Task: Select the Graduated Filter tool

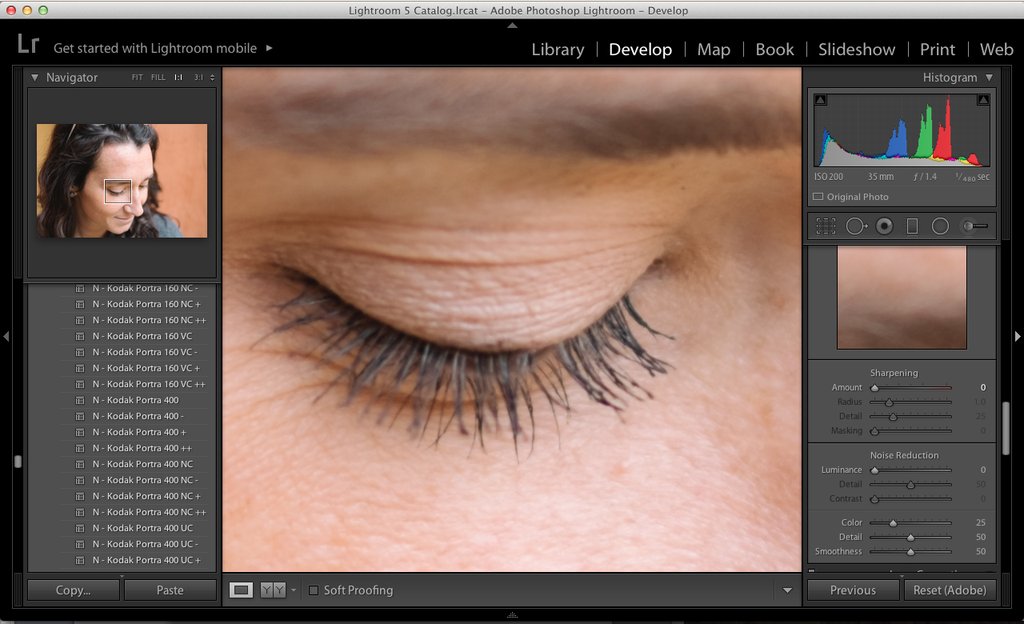Action: pyautogui.click(x=912, y=226)
